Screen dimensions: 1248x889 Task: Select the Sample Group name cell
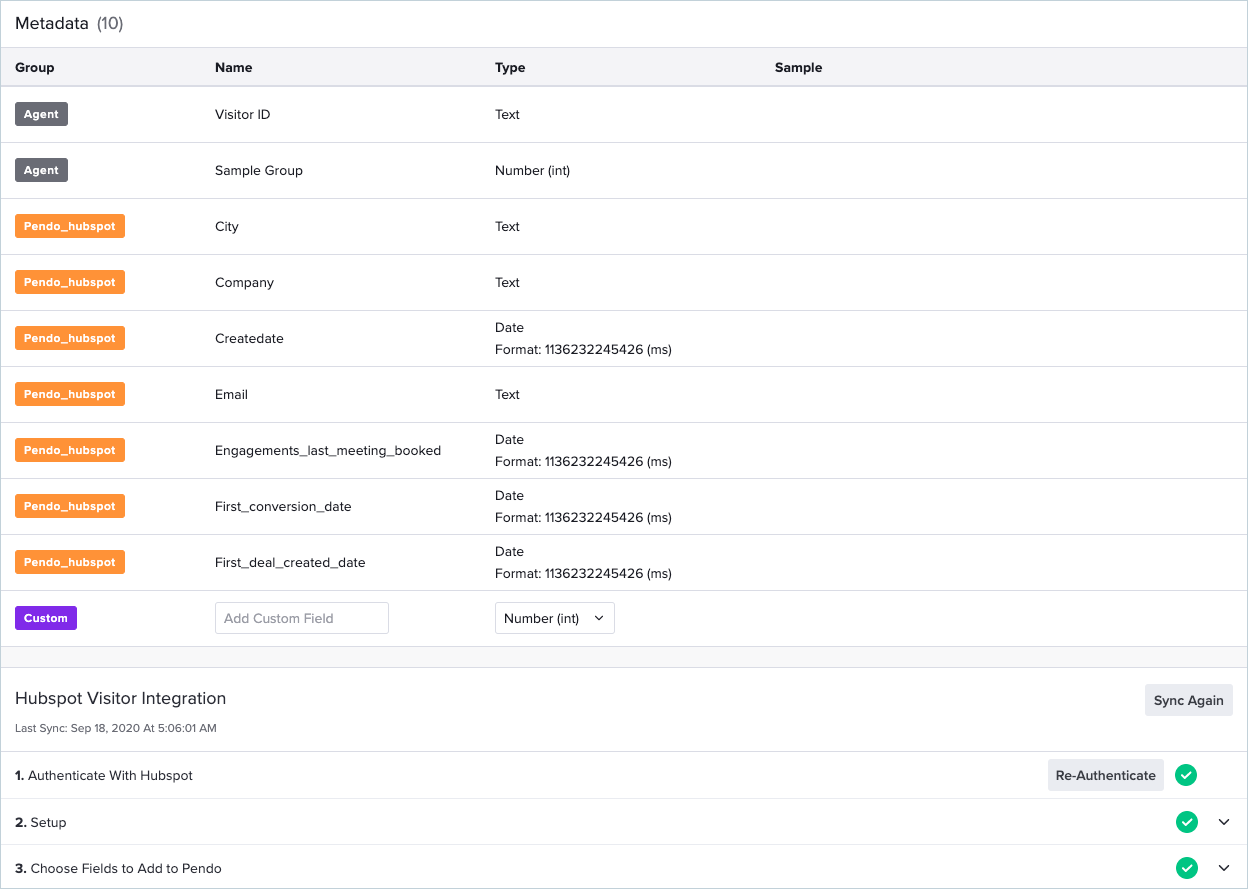[x=259, y=170]
